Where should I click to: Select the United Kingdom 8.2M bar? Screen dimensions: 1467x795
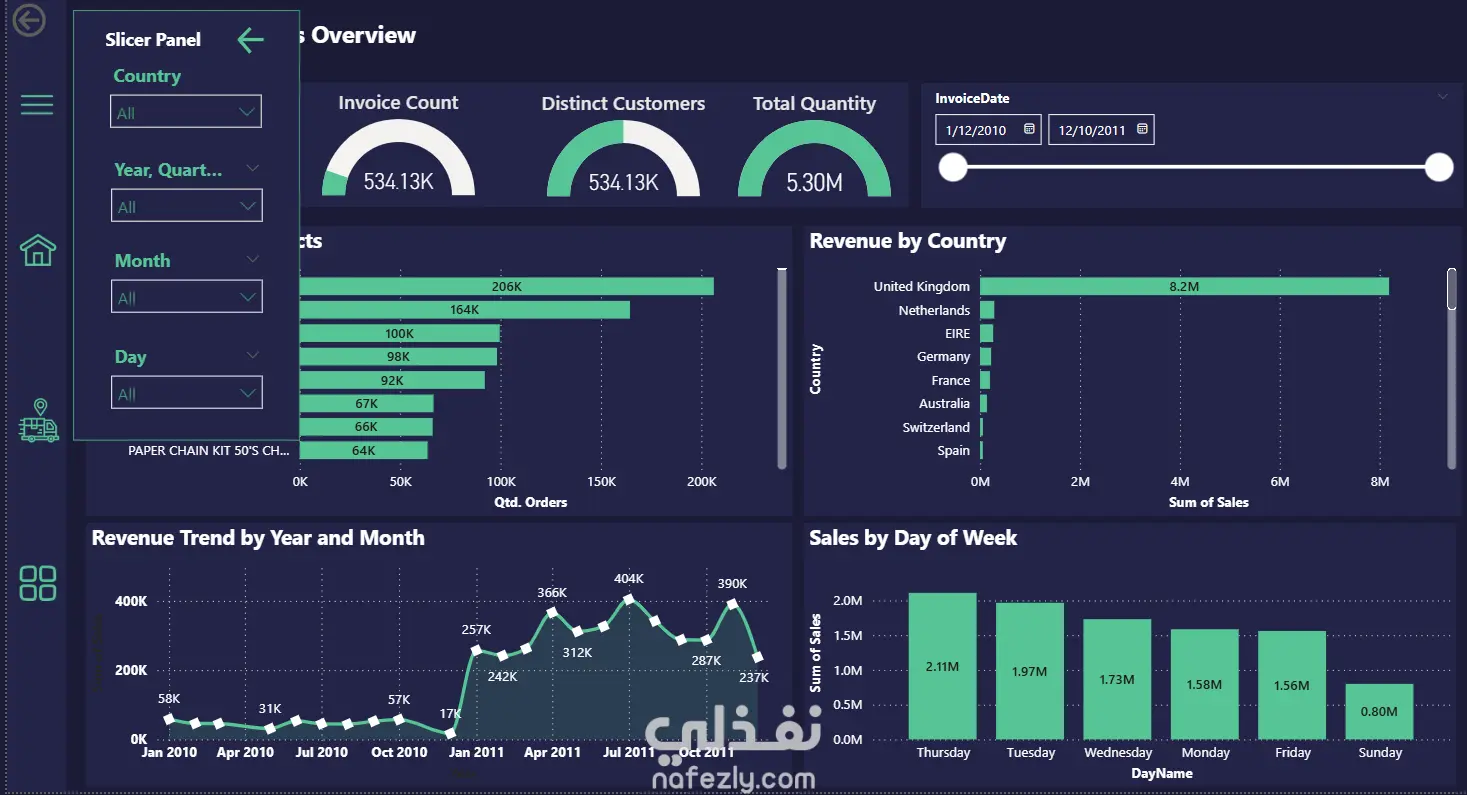pos(1184,286)
